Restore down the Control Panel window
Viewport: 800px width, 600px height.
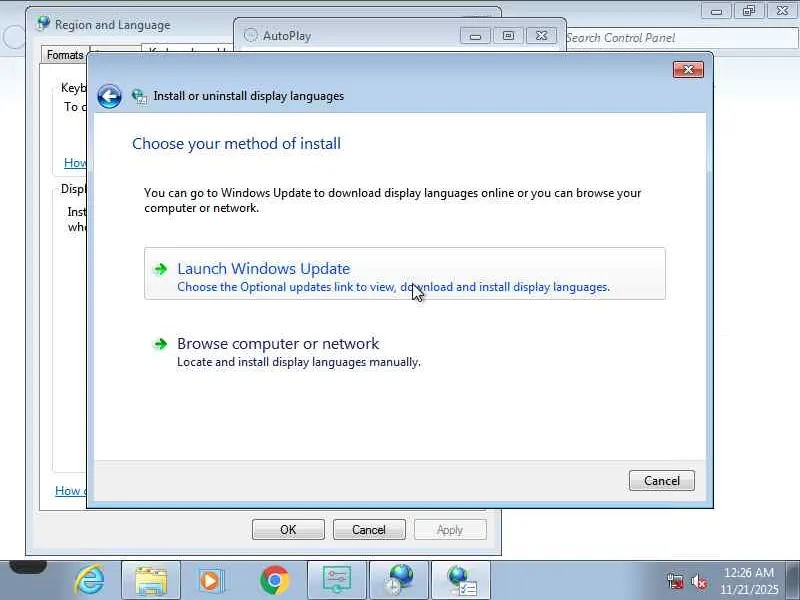point(748,11)
